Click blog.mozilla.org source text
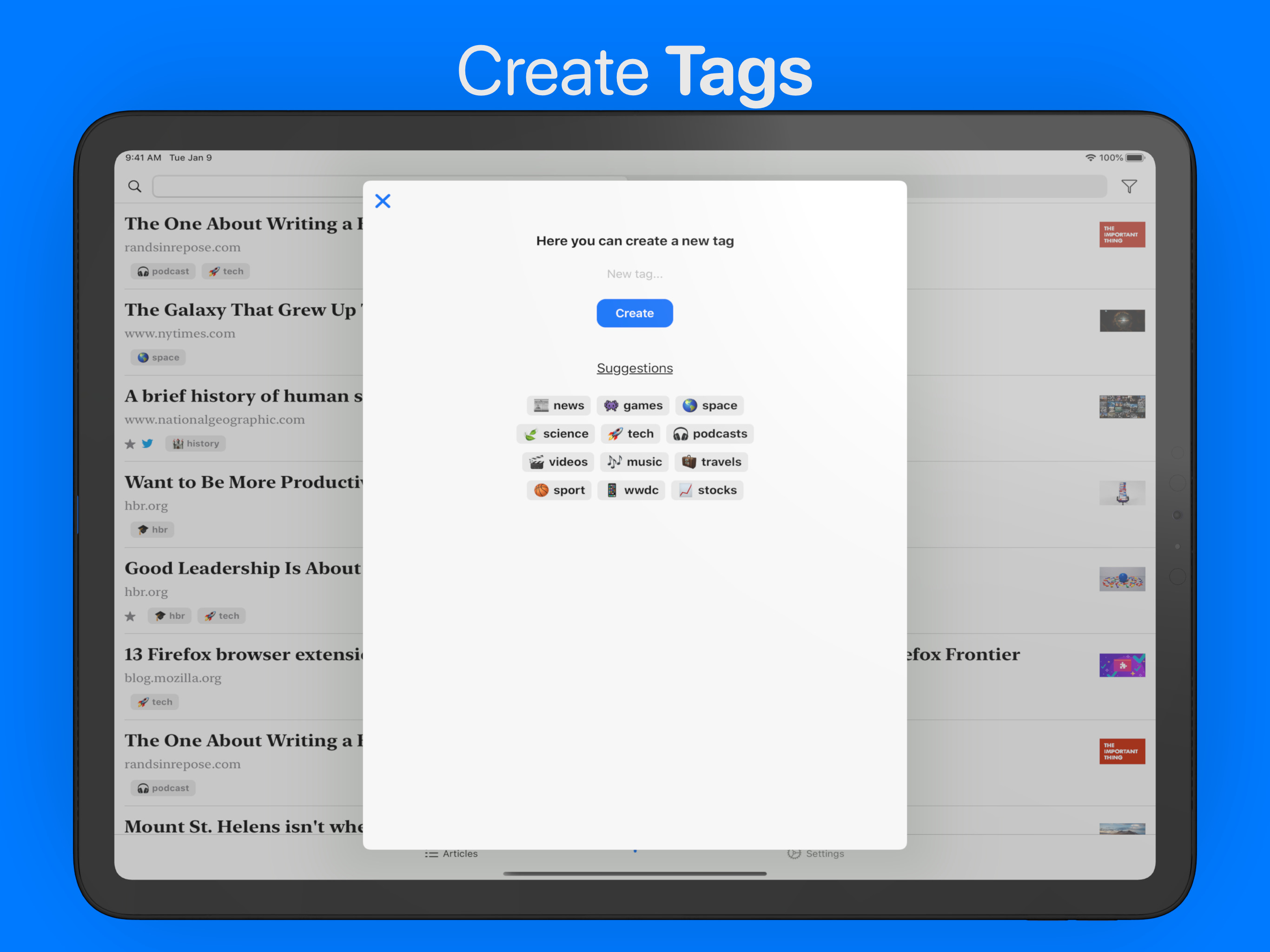 pos(173,678)
